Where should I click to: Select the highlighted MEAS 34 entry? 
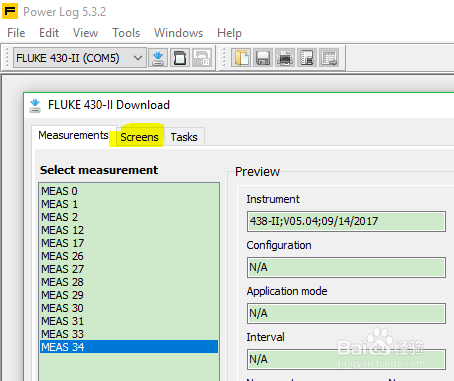[x=129, y=347]
